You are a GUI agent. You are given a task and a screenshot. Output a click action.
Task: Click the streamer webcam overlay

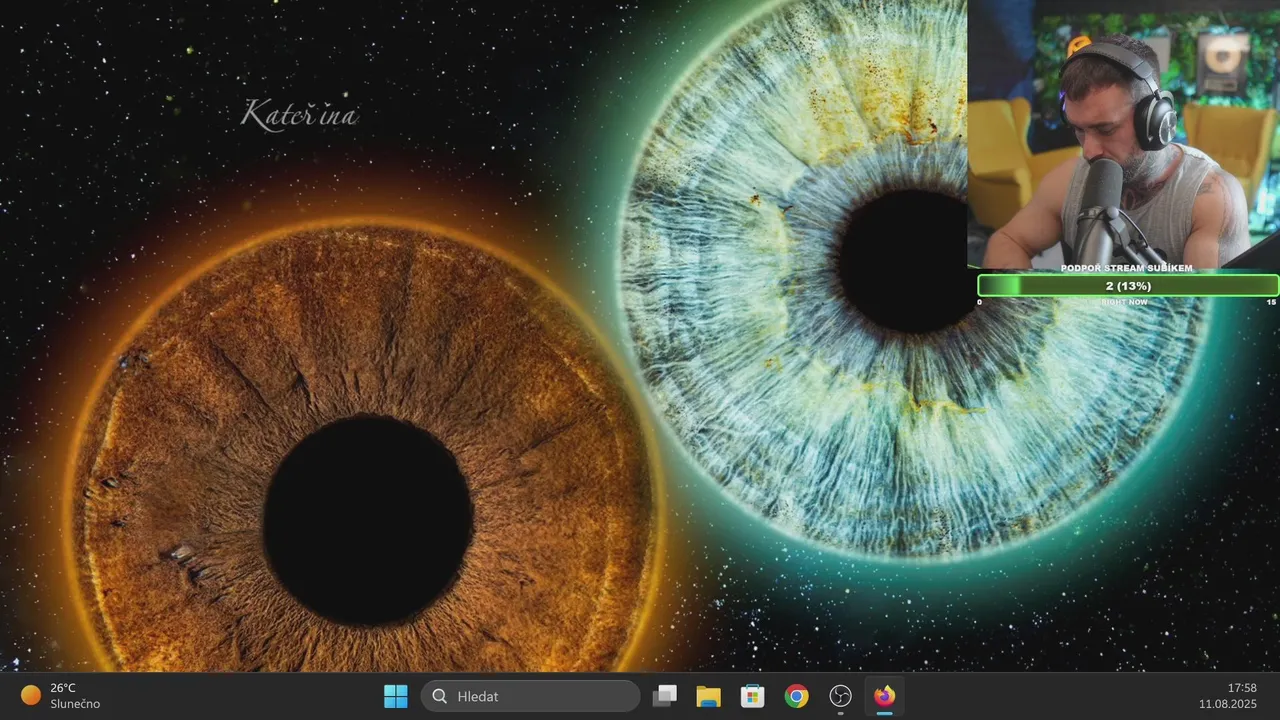1124,134
